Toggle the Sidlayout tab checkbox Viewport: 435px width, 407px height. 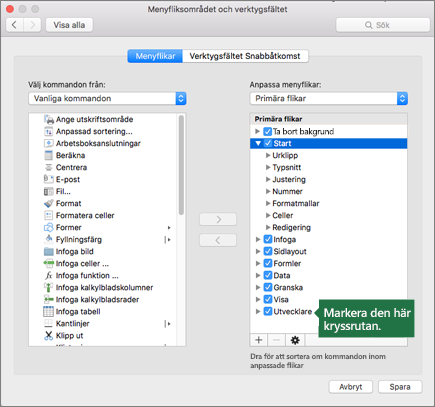pos(268,251)
